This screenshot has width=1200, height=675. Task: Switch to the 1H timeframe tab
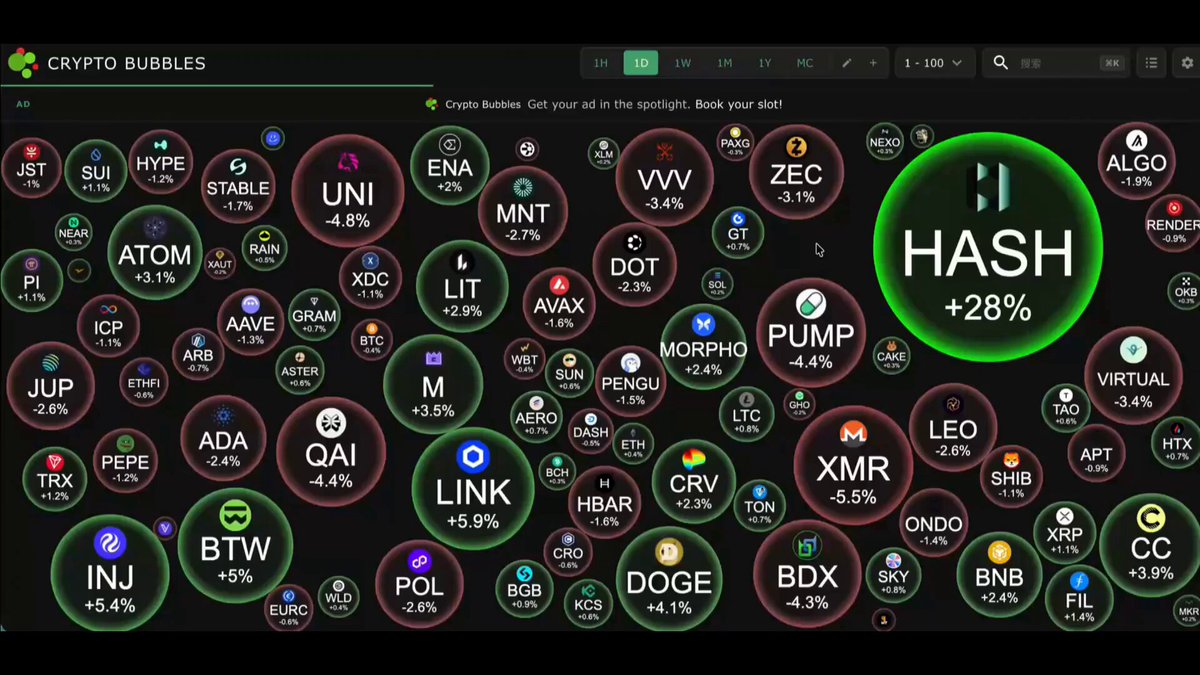point(600,63)
